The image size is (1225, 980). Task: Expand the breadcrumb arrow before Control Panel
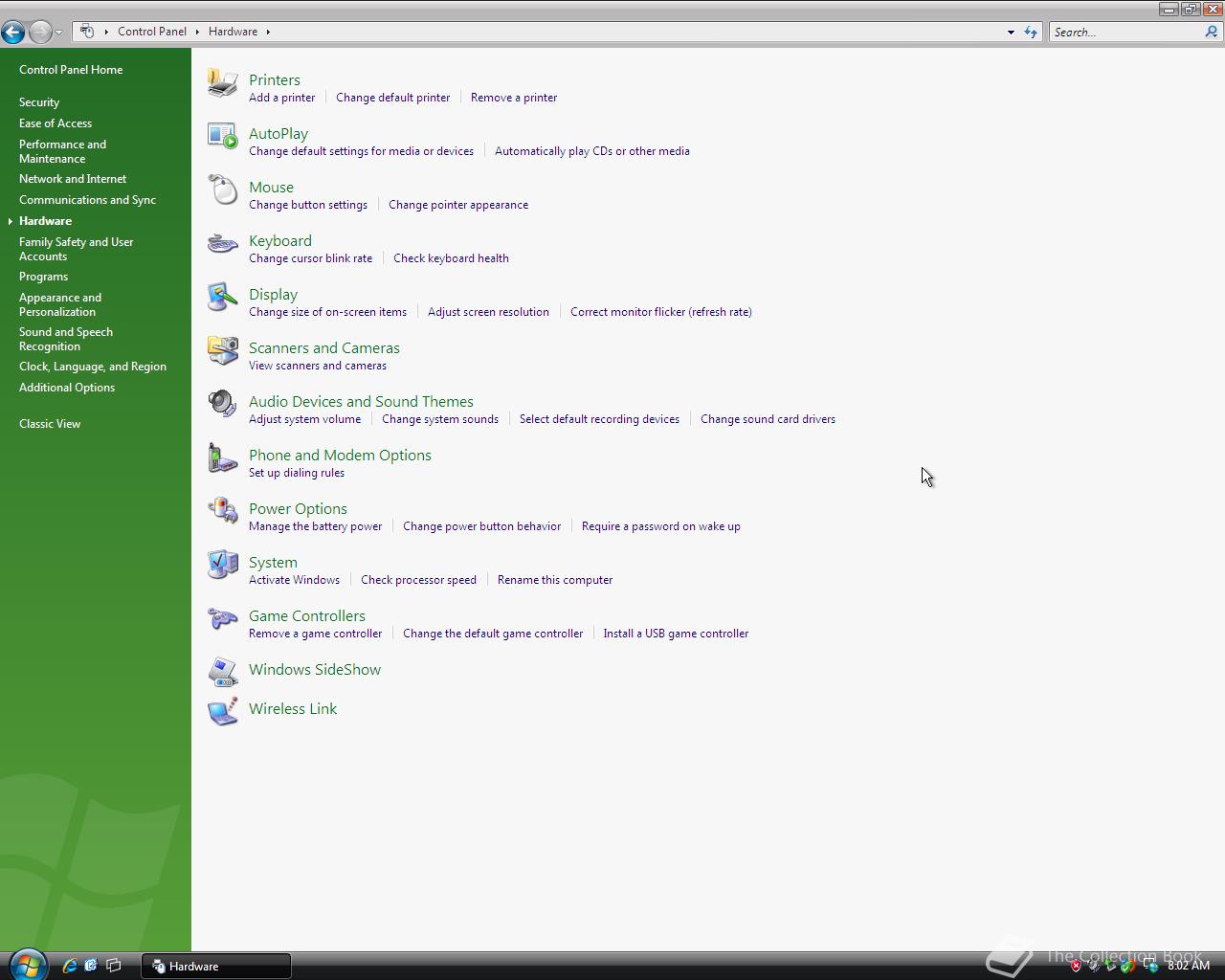tap(106, 32)
